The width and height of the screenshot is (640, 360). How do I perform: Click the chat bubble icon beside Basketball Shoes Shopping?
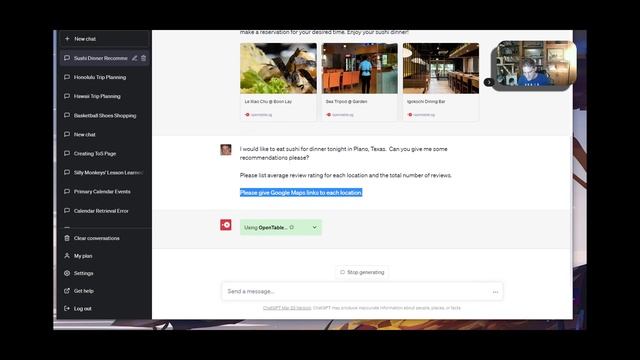(67, 116)
